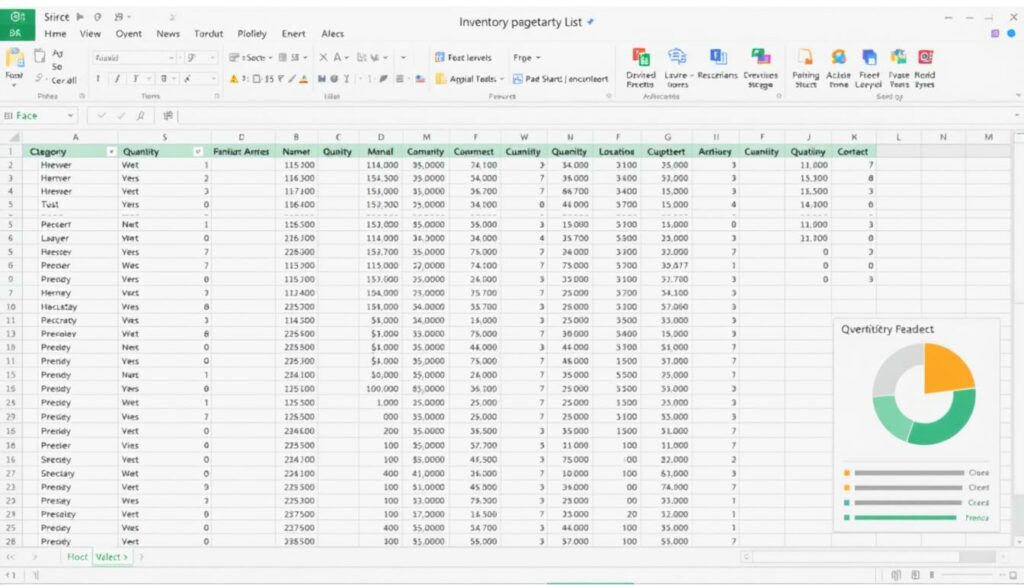
Task: Open the Appial Tedls dropdown arrow
Action: tap(502, 79)
